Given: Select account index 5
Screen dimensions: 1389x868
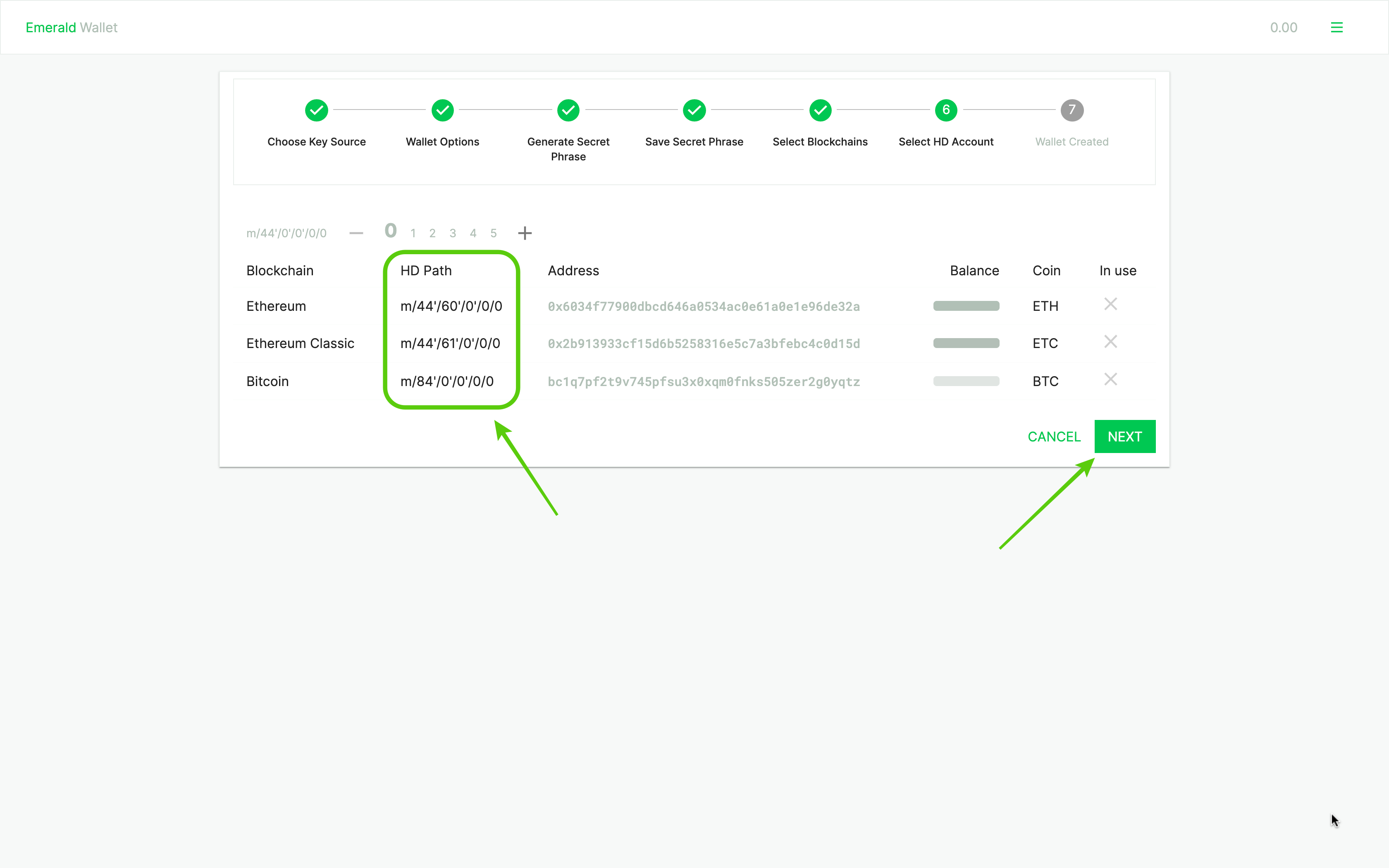Looking at the screenshot, I should pyautogui.click(x=493, y=234).
